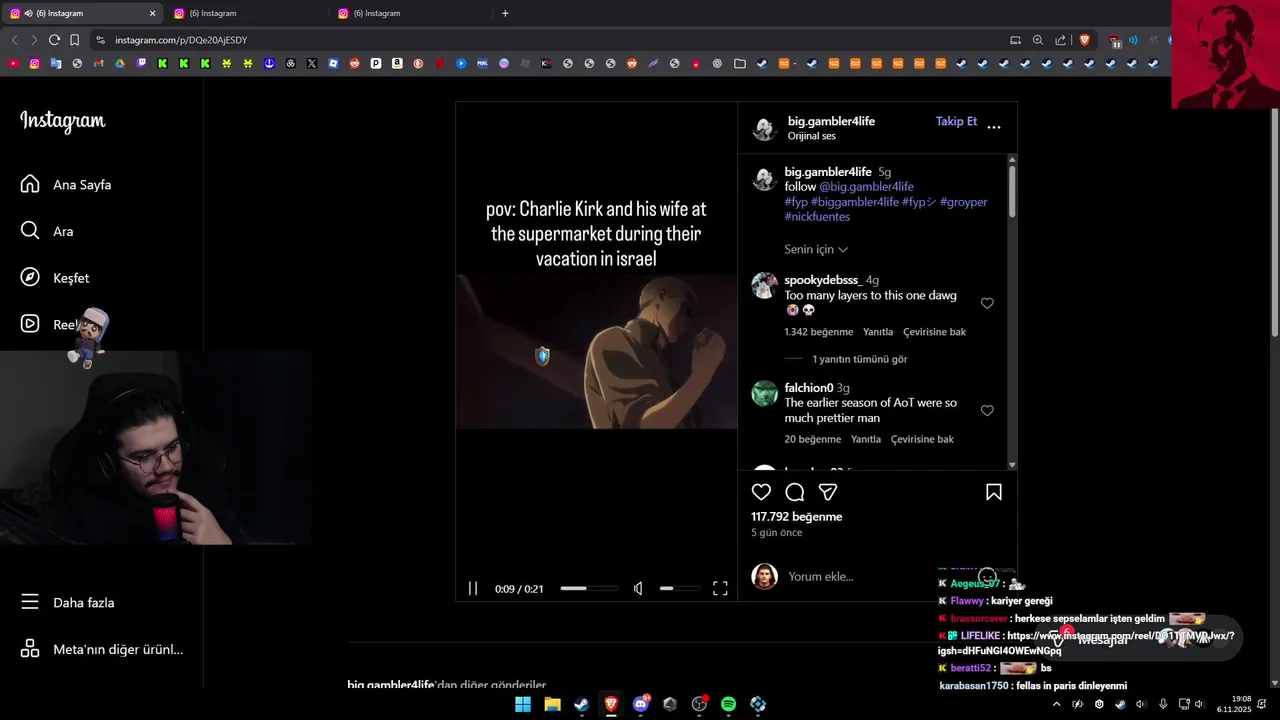This screenshot has height=720, width=1280.
Task: View translation of falchion0 comment
Action: point(922,439)
